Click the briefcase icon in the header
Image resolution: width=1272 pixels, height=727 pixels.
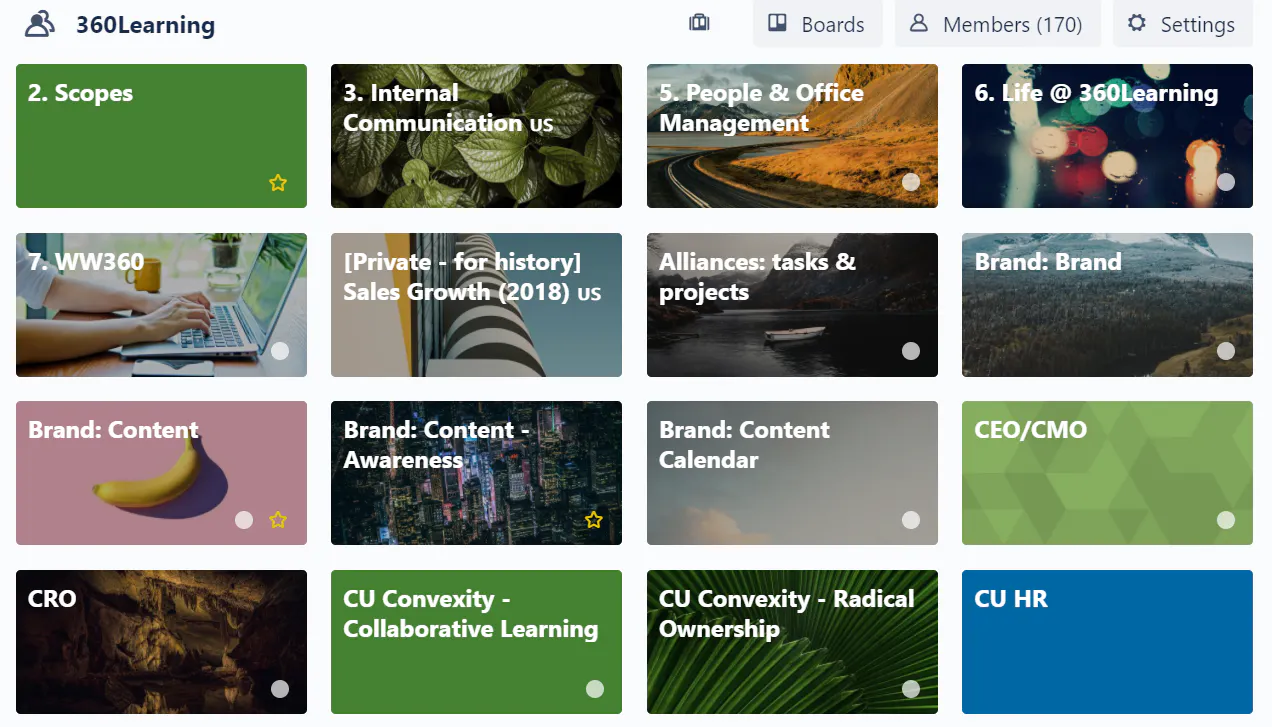click(x=699, y=23)
